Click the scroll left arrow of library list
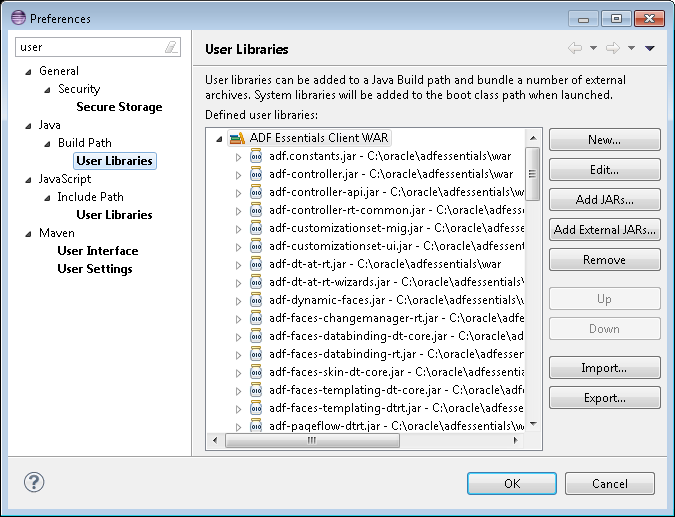Viewport: 675px width, 517px height. (x=215, y=440)
